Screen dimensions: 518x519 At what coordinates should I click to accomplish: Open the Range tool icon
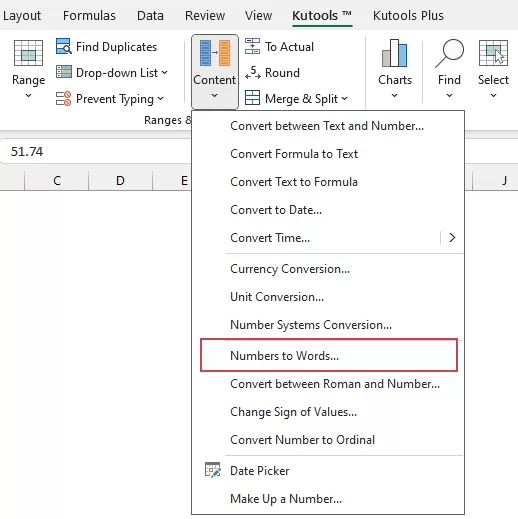tap(28, 53)
